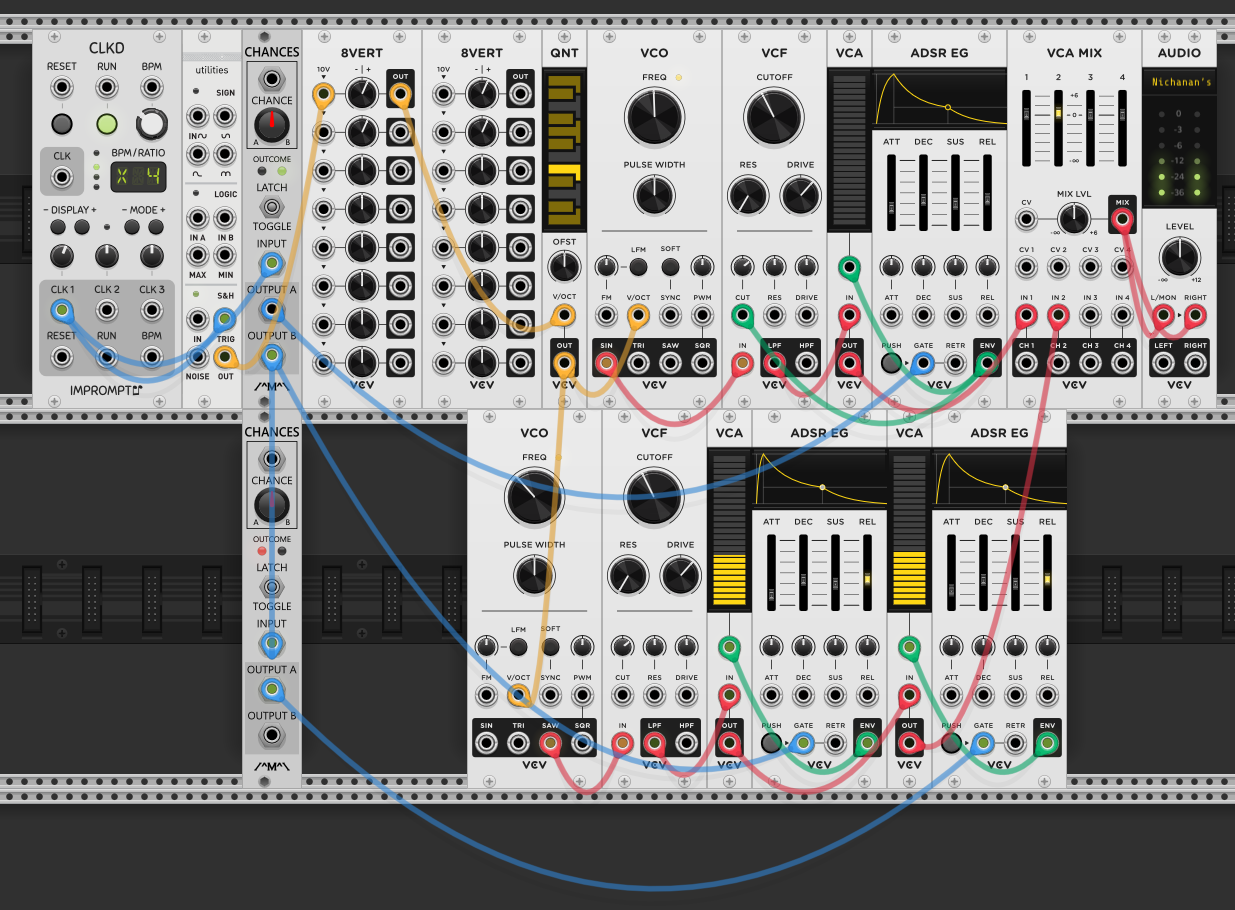Click the RESET push button on CLKD
Viewport: 1235px width, 910px height.
click(x=61, y=124)
